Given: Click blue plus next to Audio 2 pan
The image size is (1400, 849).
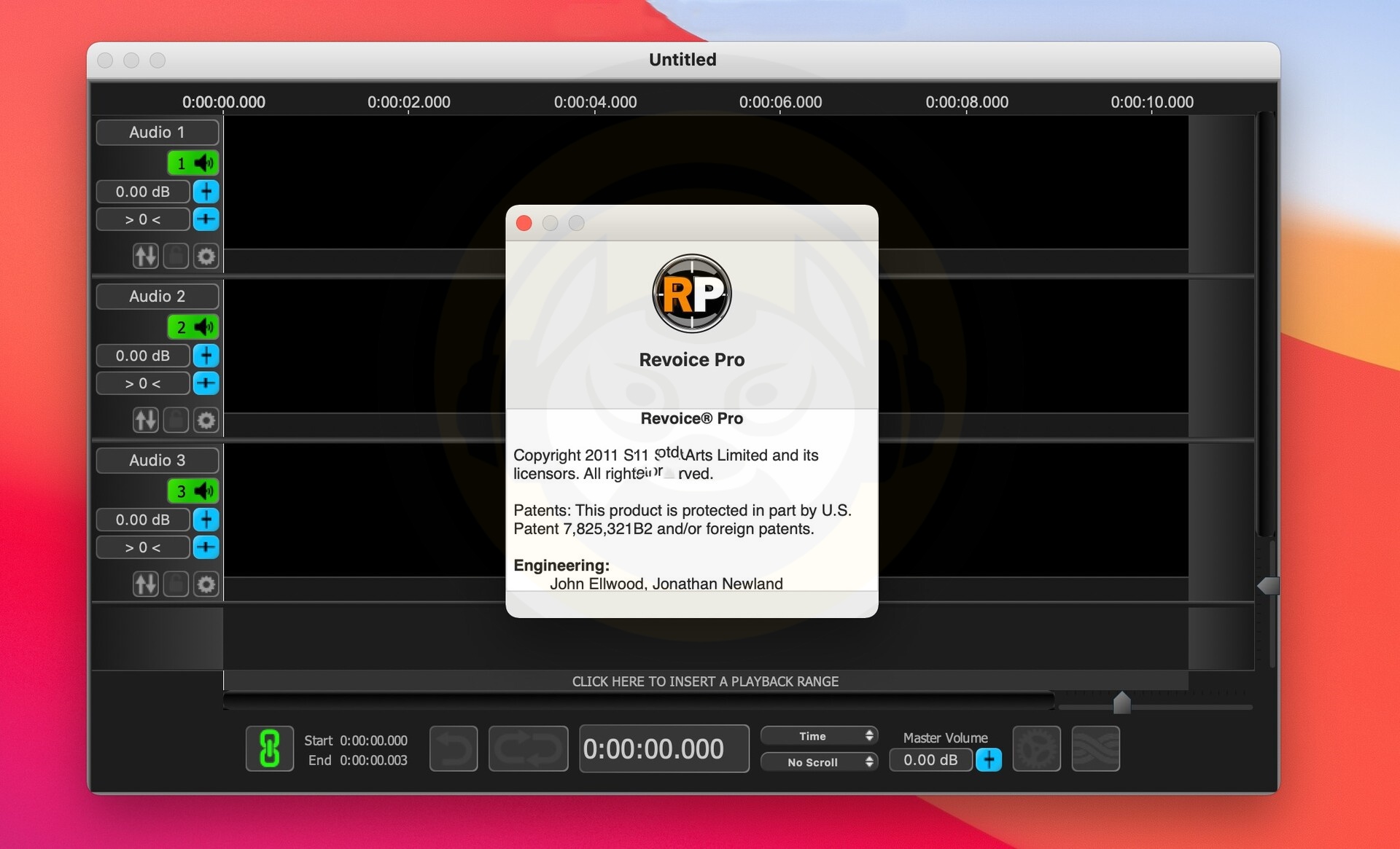Looking at the screenshot, I should click(206, 383).
